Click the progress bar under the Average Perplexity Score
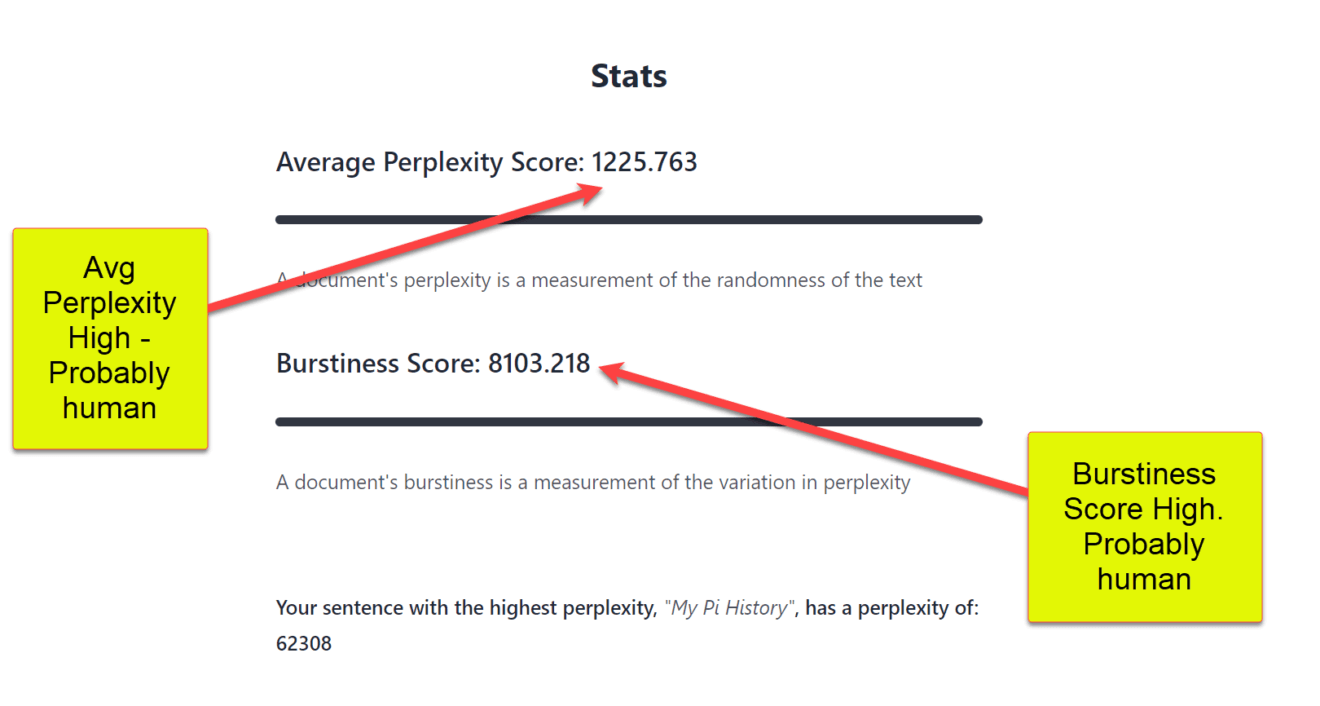1320x706 pixels. (x=629, y=220)
